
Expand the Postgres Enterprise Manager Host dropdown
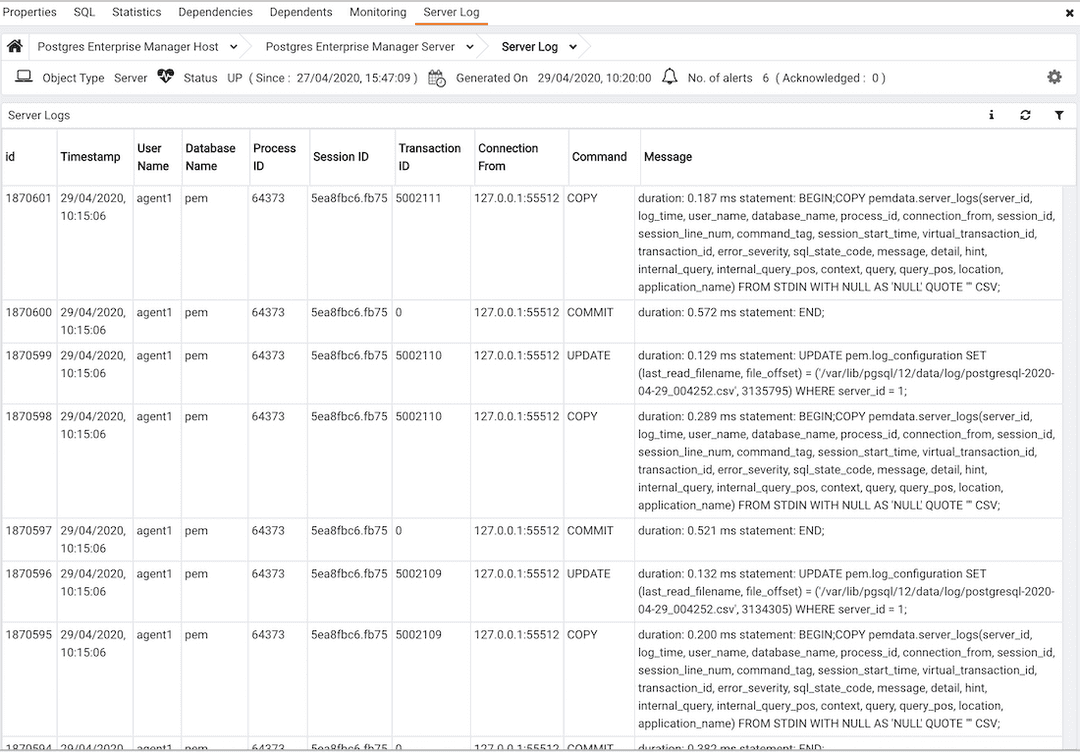coord(235,46)
